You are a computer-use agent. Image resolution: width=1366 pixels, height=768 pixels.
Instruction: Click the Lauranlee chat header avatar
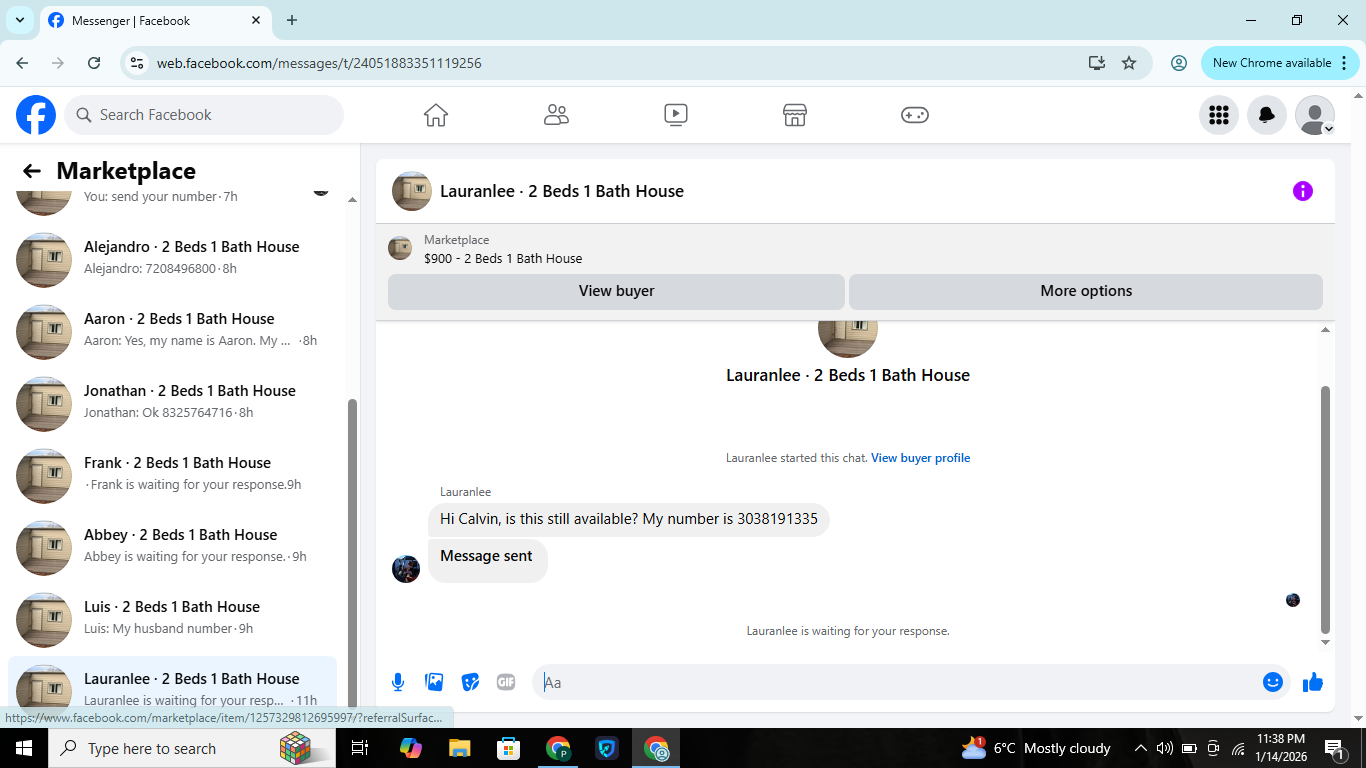click(x=411, y=191)
